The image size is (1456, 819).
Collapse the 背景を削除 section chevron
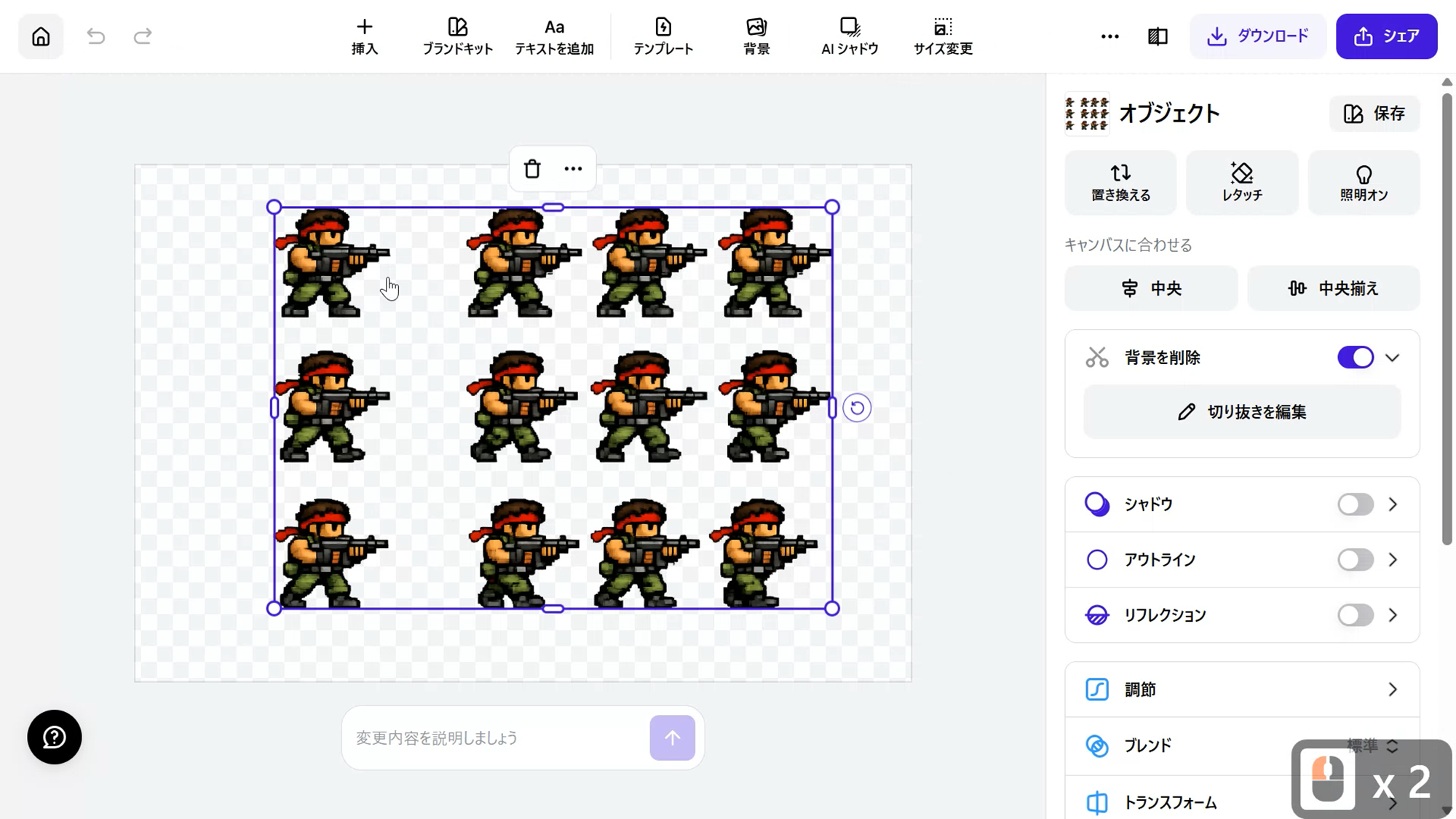pyautogui.click(x=1393, y=357)
